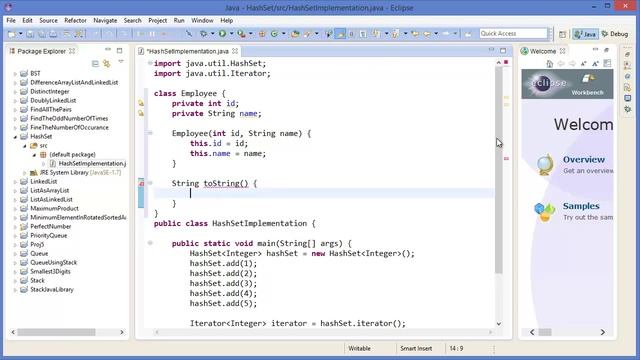This screenshot has height=360, width=640.
Task: Switch to the Debug perspective
Action: tap(615, 34)
